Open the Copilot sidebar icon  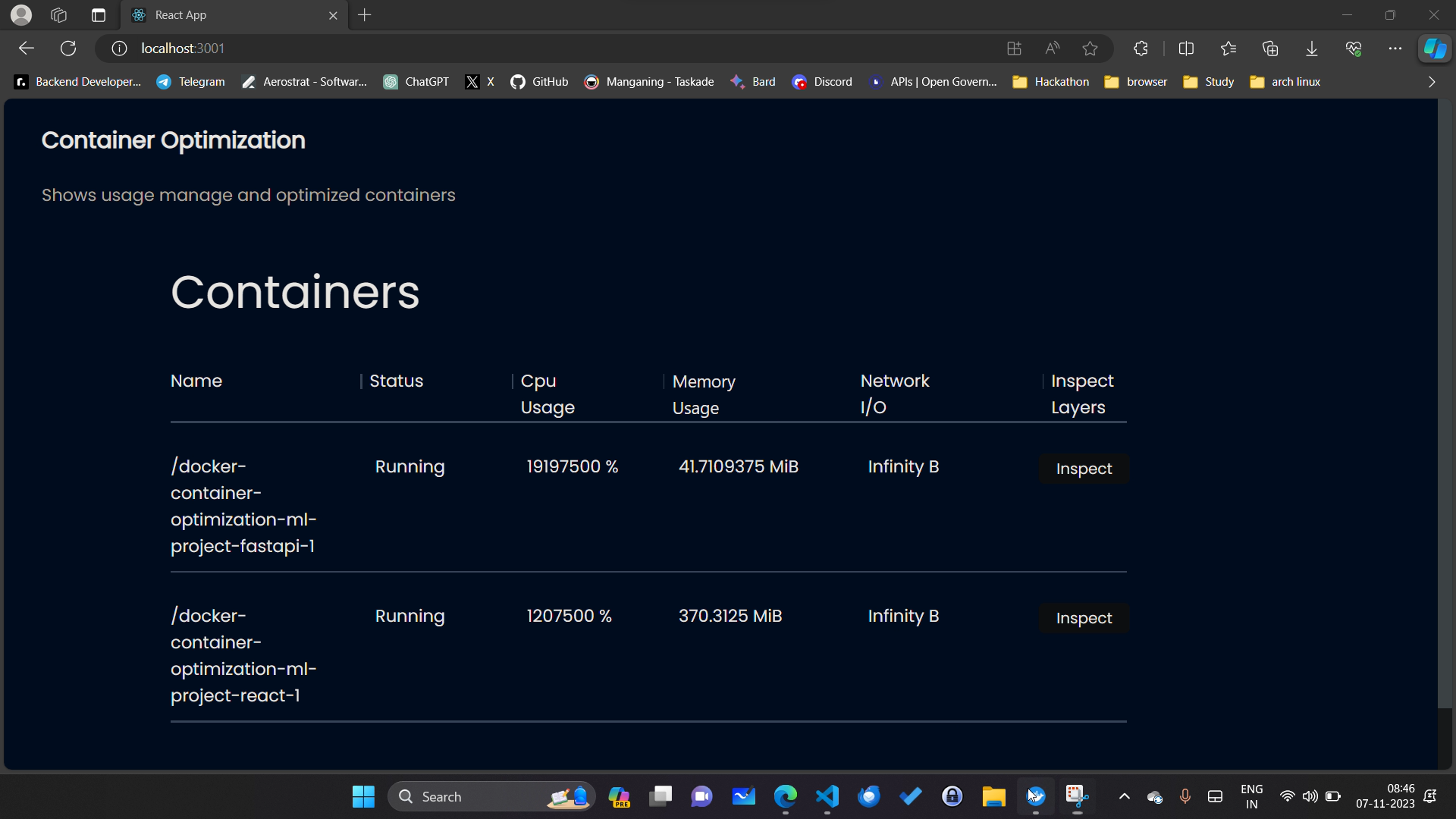point(1434,49)
